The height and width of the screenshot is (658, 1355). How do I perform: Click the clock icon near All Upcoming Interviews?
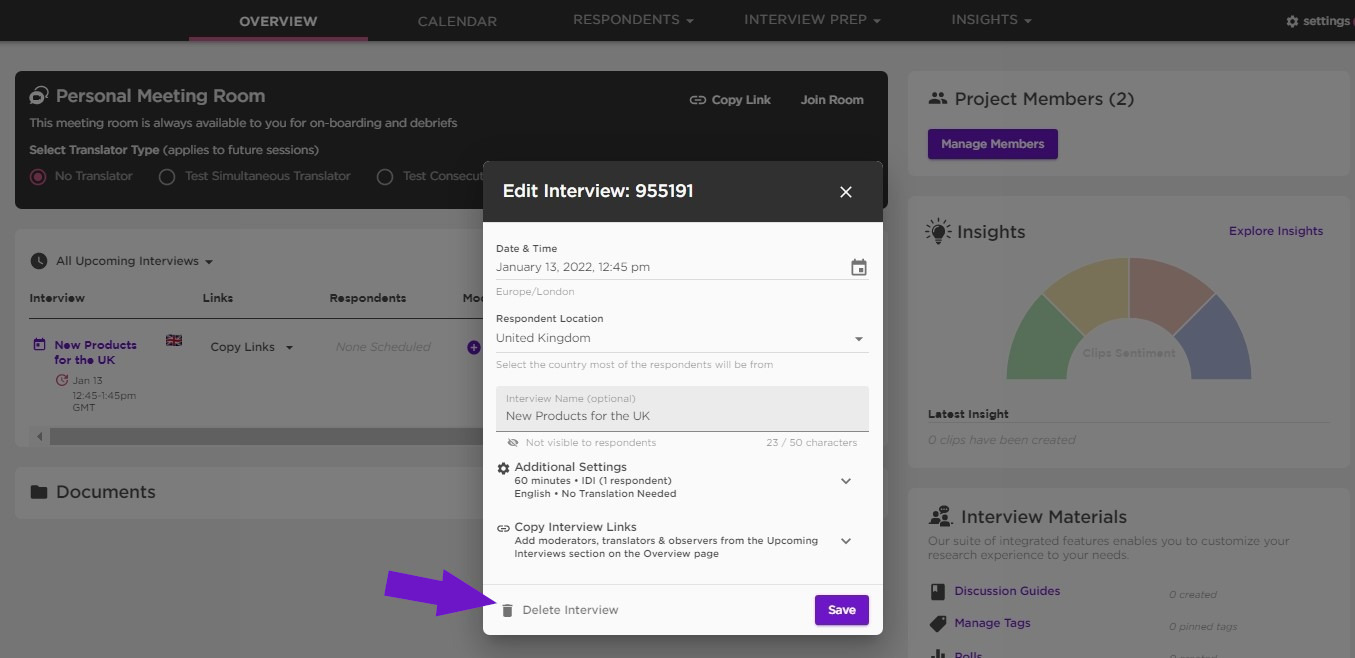pos(39,261)
